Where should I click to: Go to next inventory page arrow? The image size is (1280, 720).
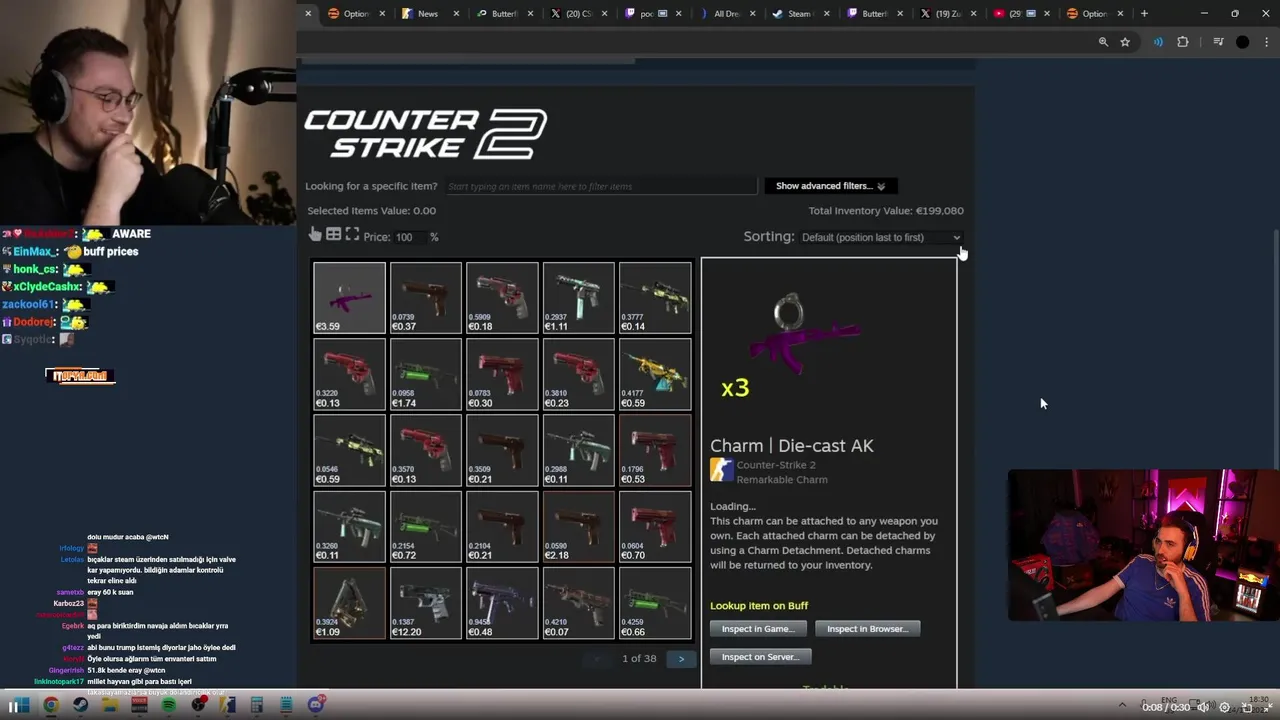click(681, 659)
